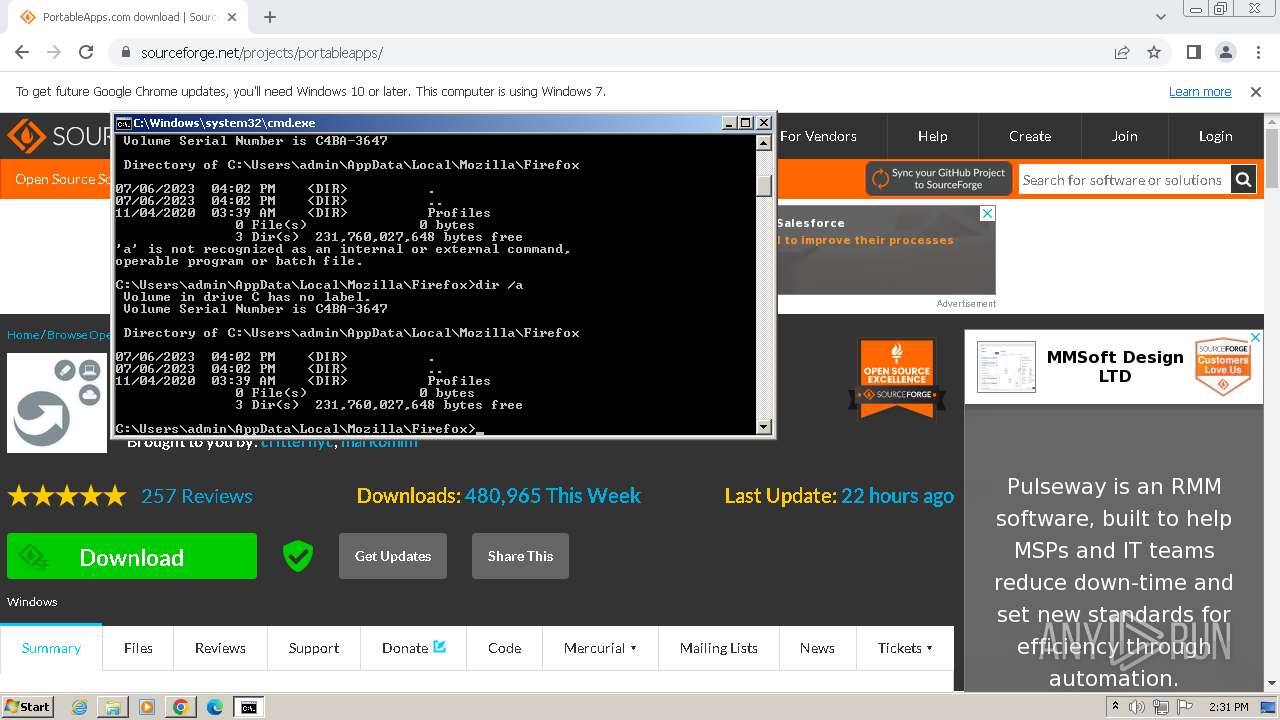The height and width of the screenshot is (720, 1280).
Task: Open the cmd.exe window system menu icon
Action: coord(123,123)
